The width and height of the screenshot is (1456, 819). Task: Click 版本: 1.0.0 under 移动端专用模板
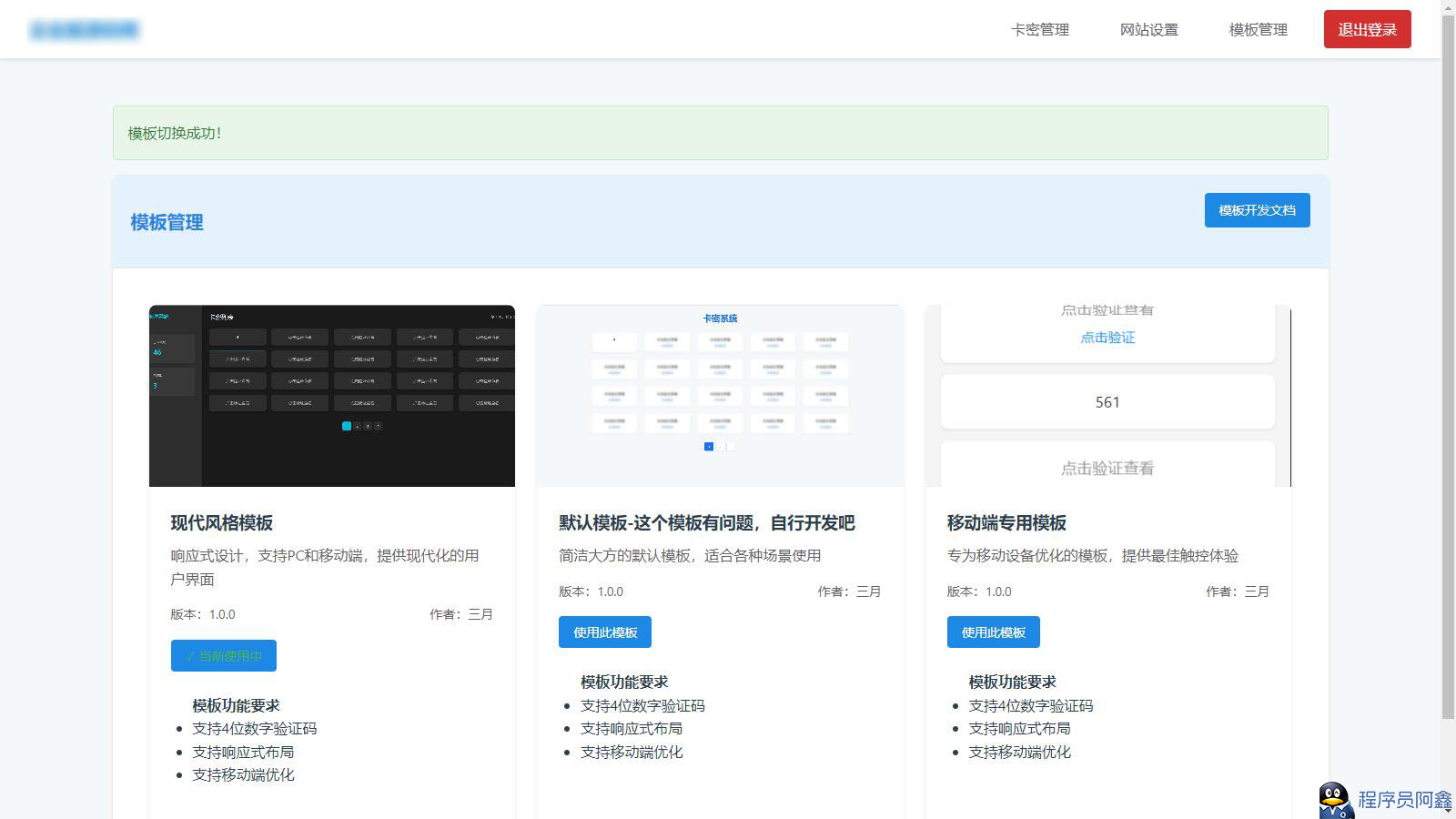pyautogui.click(x=979, y=591)
